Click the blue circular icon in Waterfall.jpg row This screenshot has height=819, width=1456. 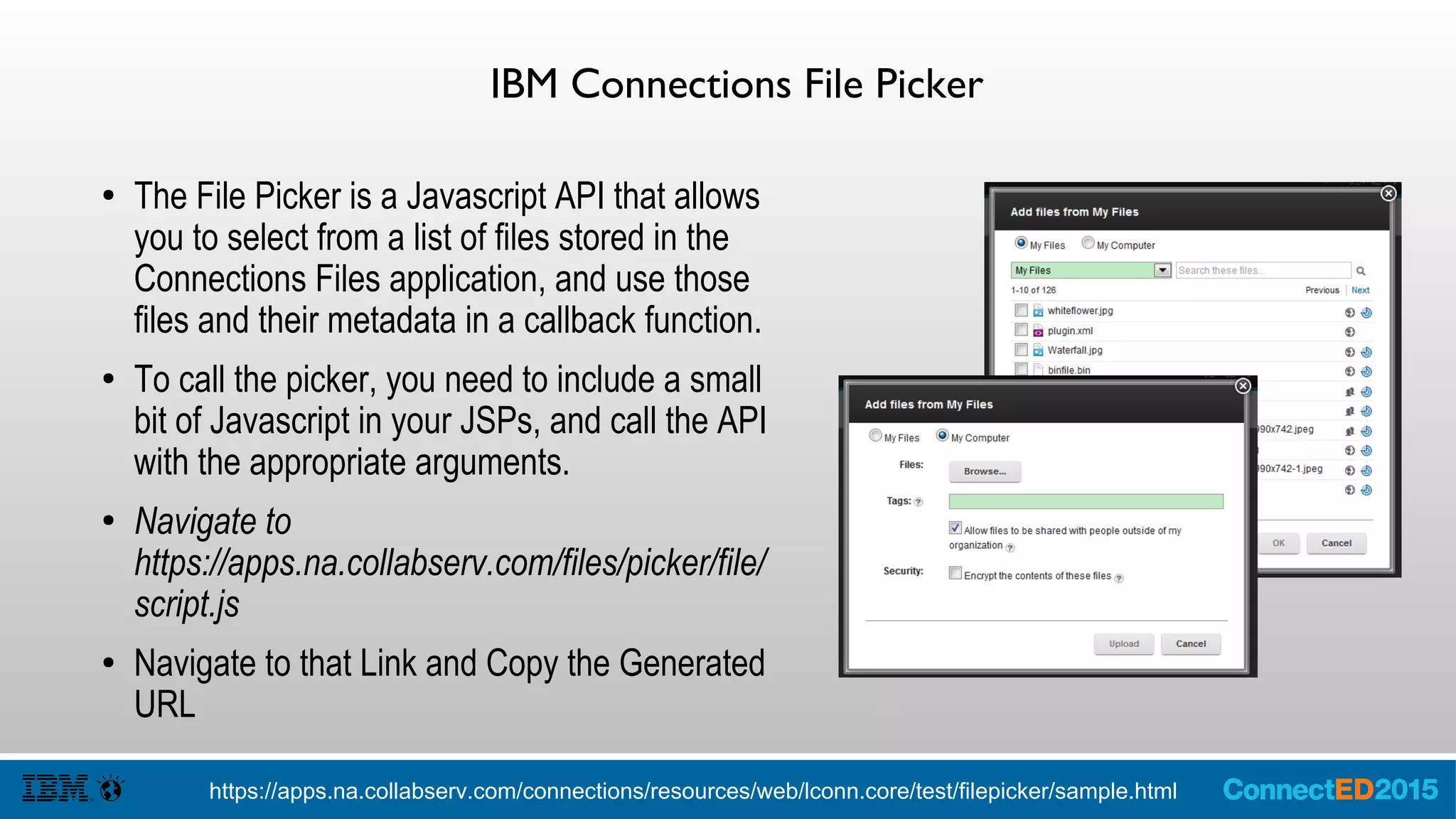[x=1366, y=352]
